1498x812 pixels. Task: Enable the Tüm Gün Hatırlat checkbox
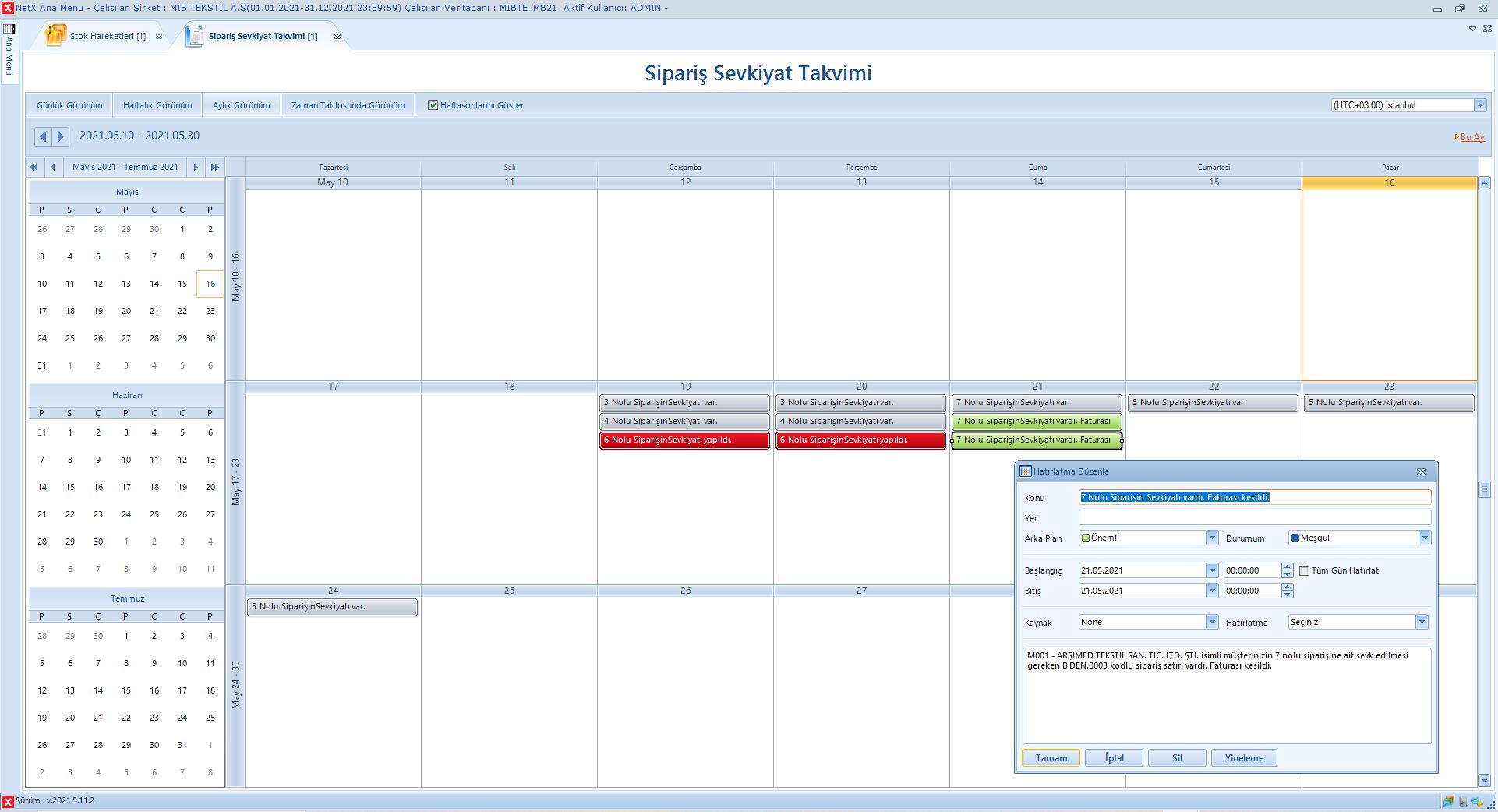pyautogui.click(x=1304, y=570)
